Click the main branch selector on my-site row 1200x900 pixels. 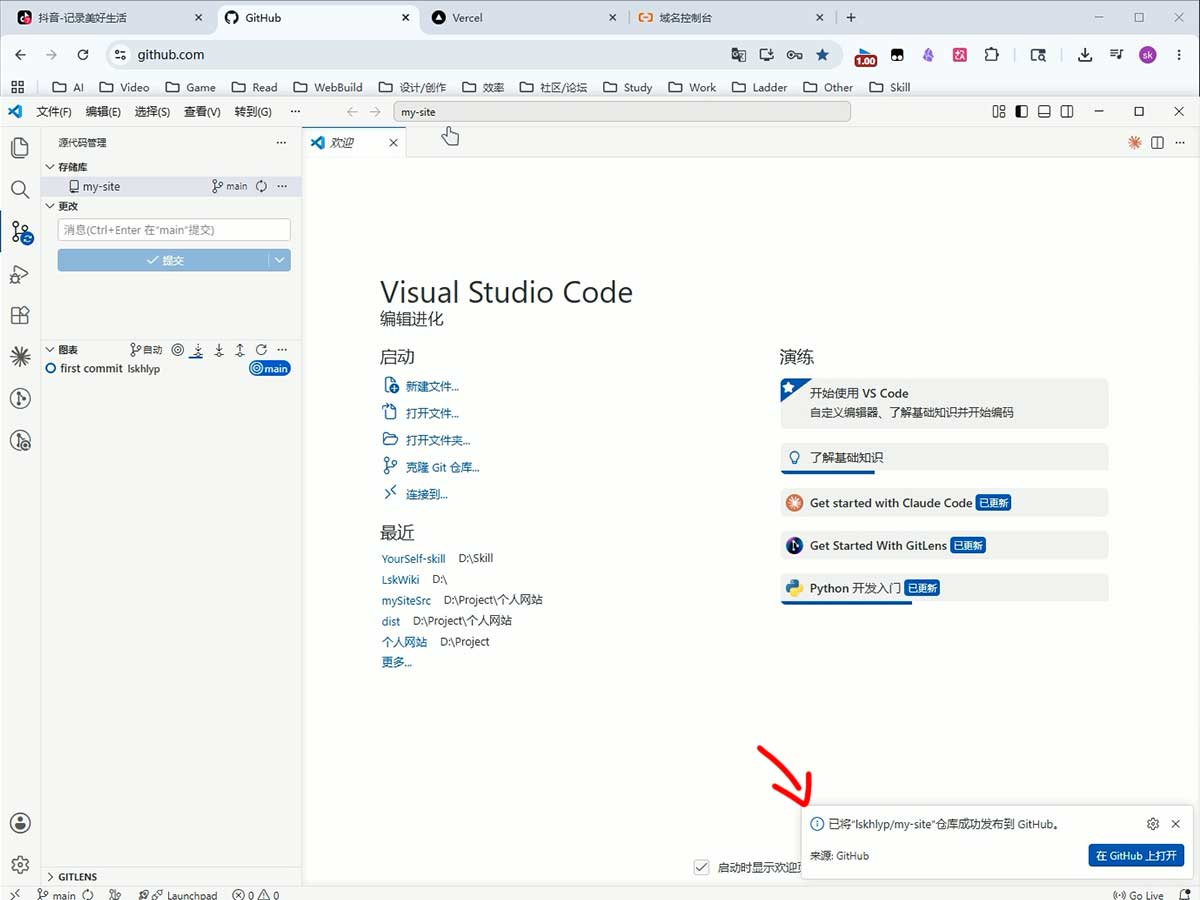230,186
